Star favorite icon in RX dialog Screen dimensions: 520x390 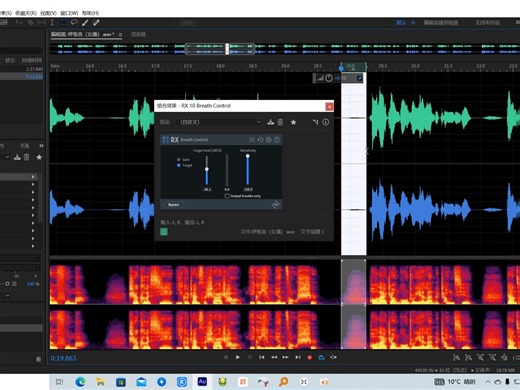coord(293,122)
